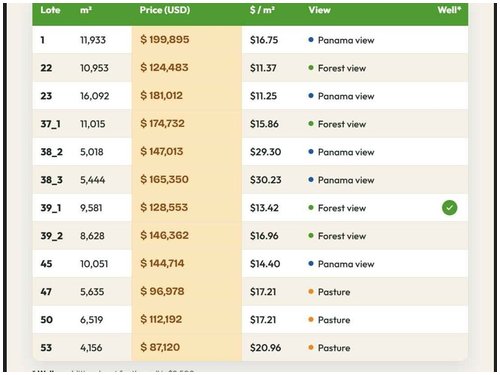500x375 pixels.
Task: Click the orange dot beside lot 47 Pasture
Action: pyautogui.click(x=311, y=292)
